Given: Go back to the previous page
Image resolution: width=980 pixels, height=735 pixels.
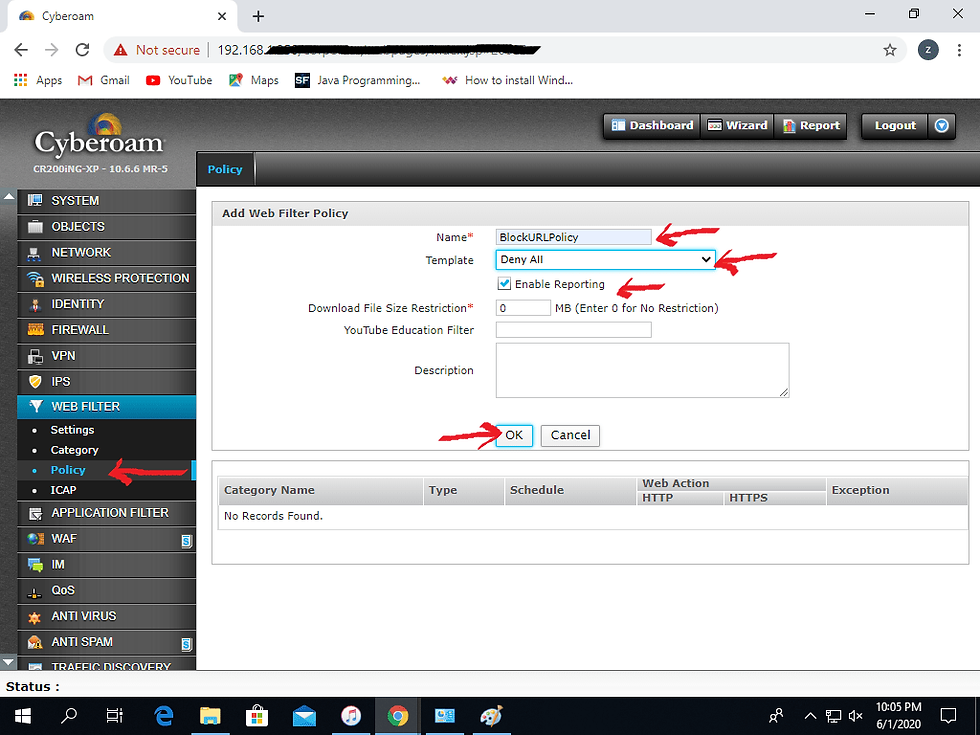Looking at the screenshot, I should (x=21, y=50).
